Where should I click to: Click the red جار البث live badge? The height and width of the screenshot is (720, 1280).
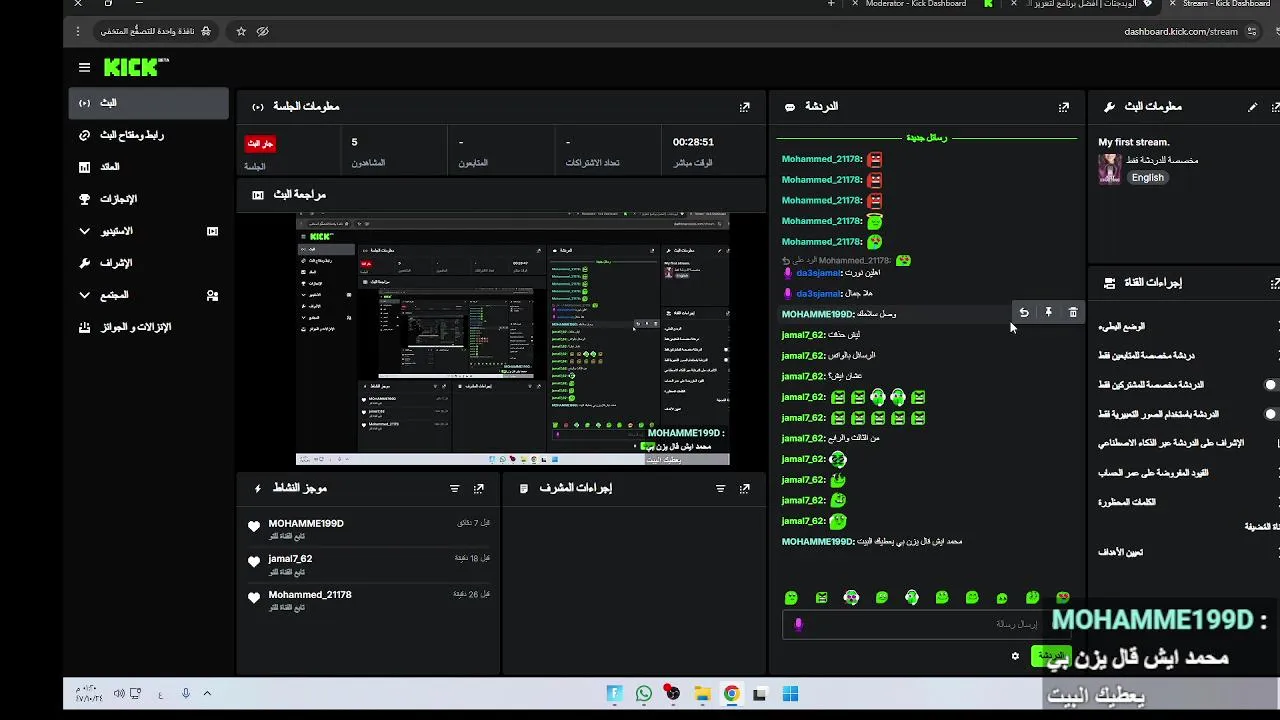pyautogui.click(x=261, y=143)
